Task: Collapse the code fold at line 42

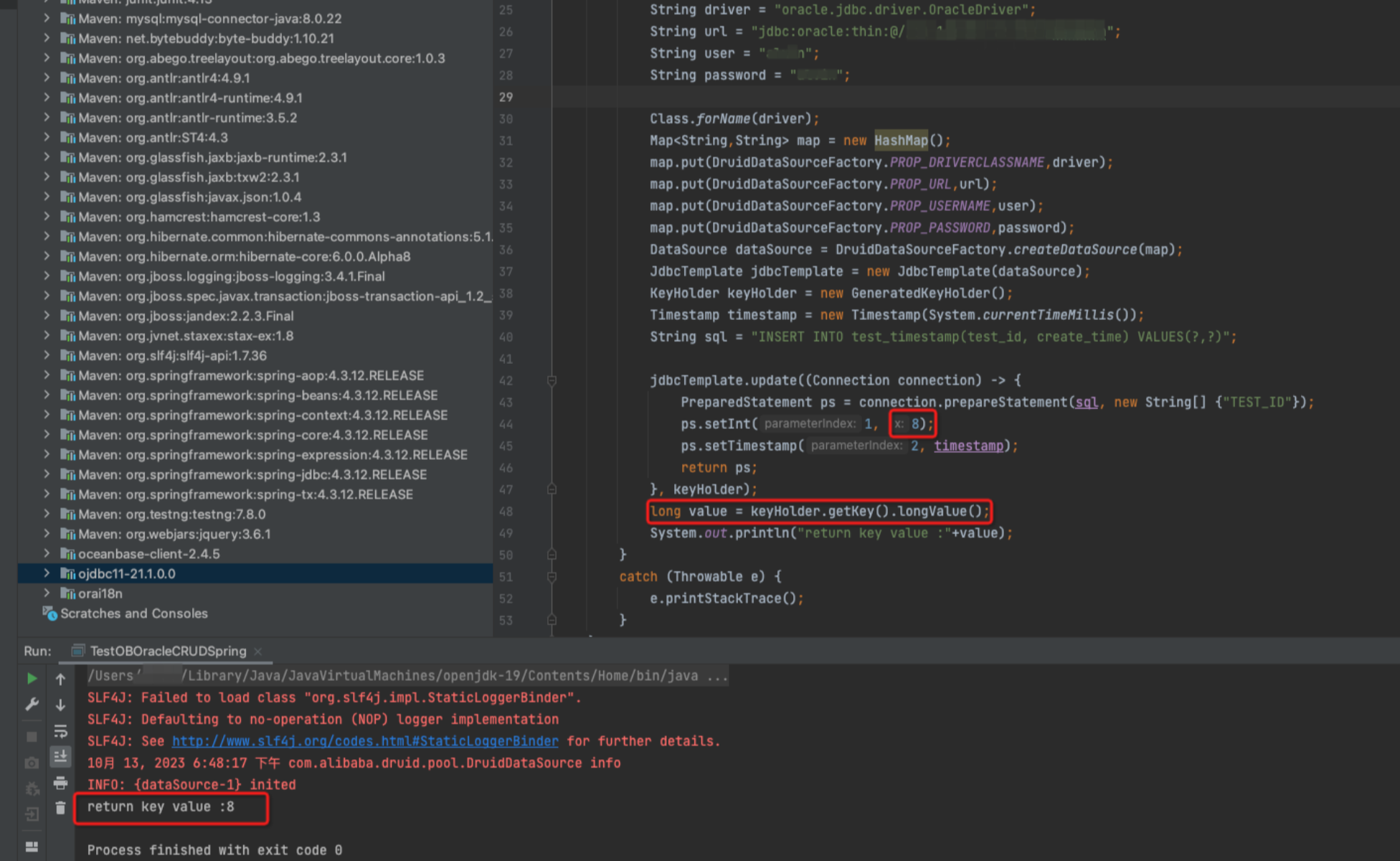Action: pos(552,380)
